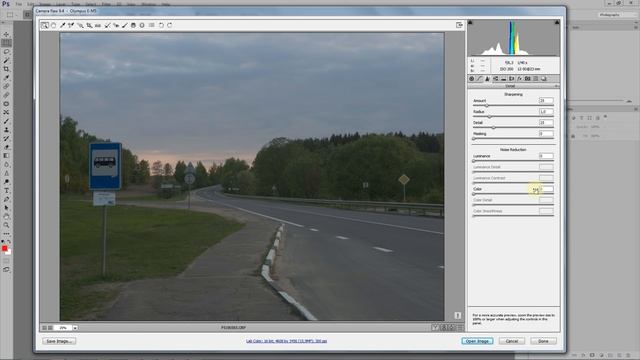Select the Red Eye Removal tool

pos(116,25)
